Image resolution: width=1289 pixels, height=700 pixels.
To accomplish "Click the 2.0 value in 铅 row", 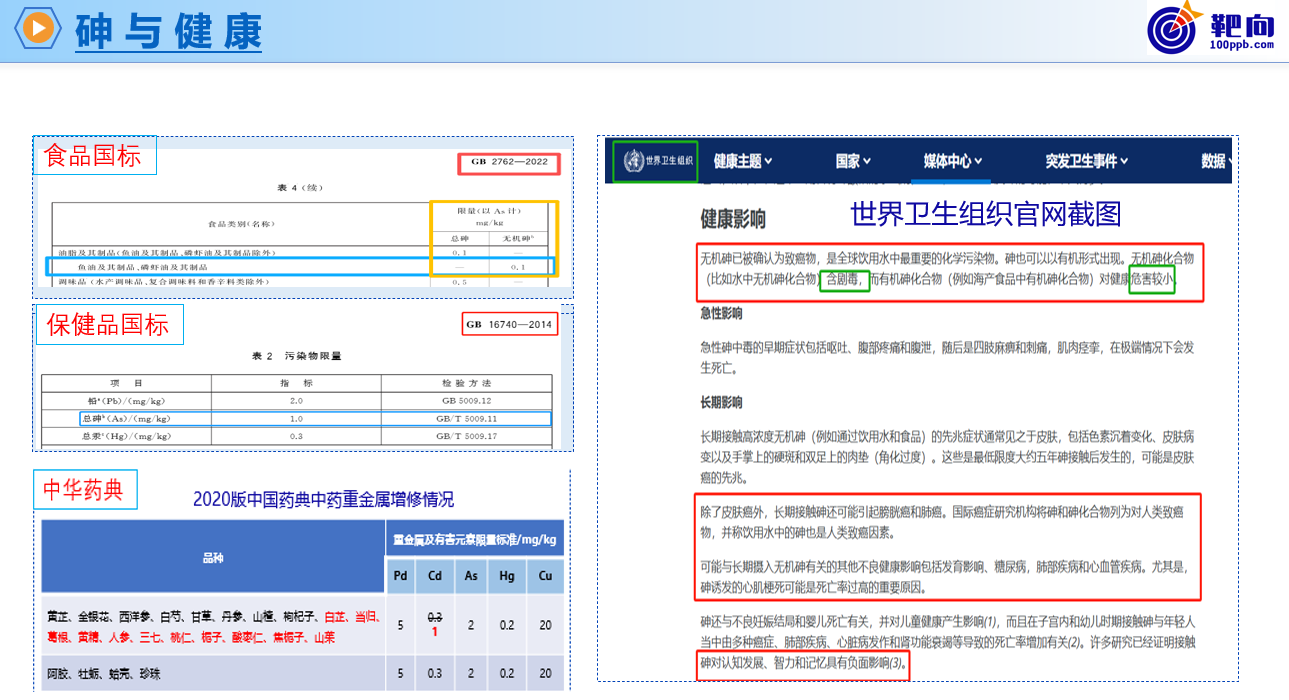I will point(296,400).
